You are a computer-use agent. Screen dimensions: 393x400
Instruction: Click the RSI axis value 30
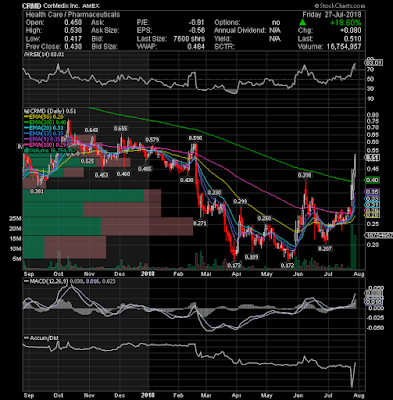coord(370,89)
